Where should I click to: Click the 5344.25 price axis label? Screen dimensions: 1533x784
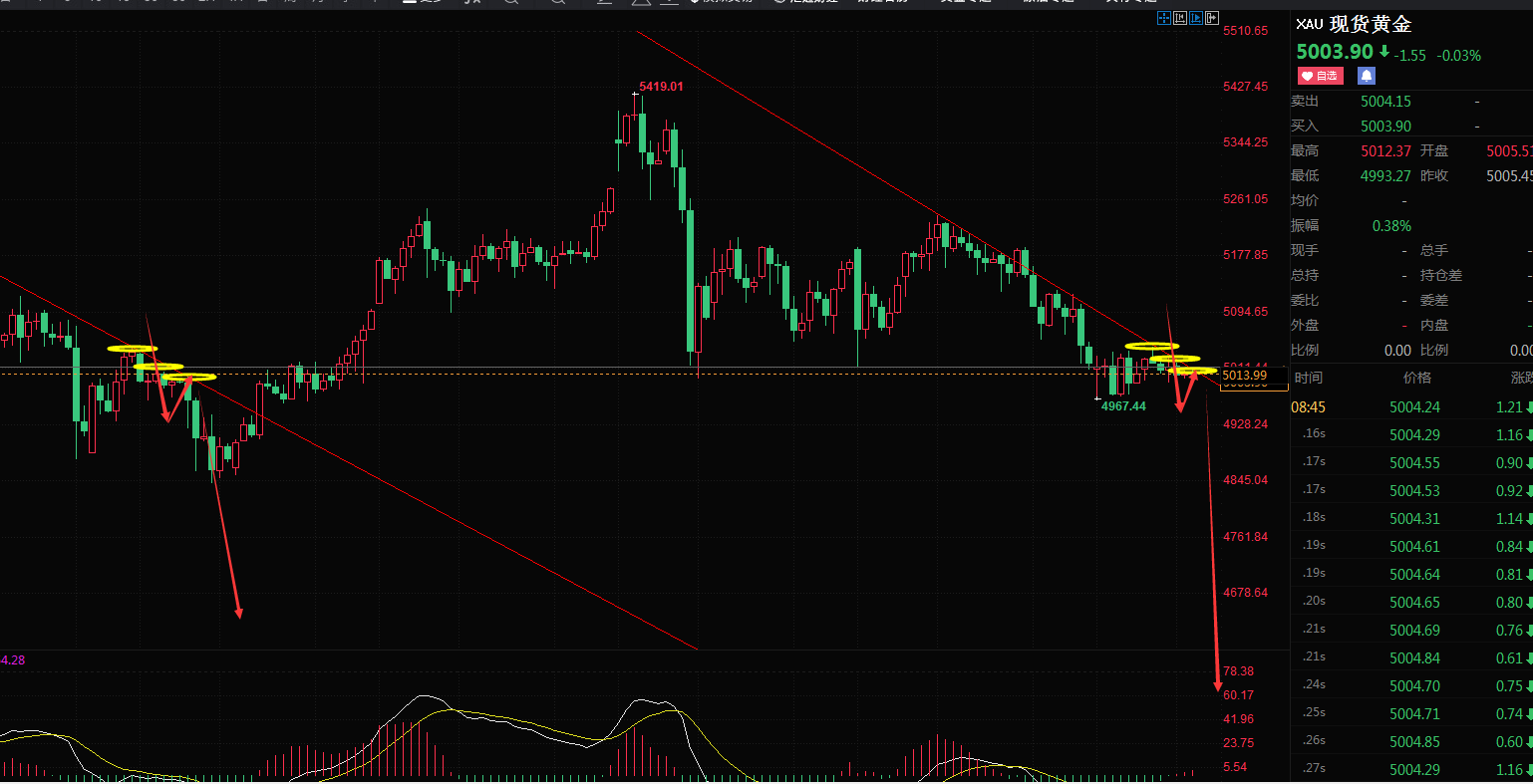pos(1246,142)
